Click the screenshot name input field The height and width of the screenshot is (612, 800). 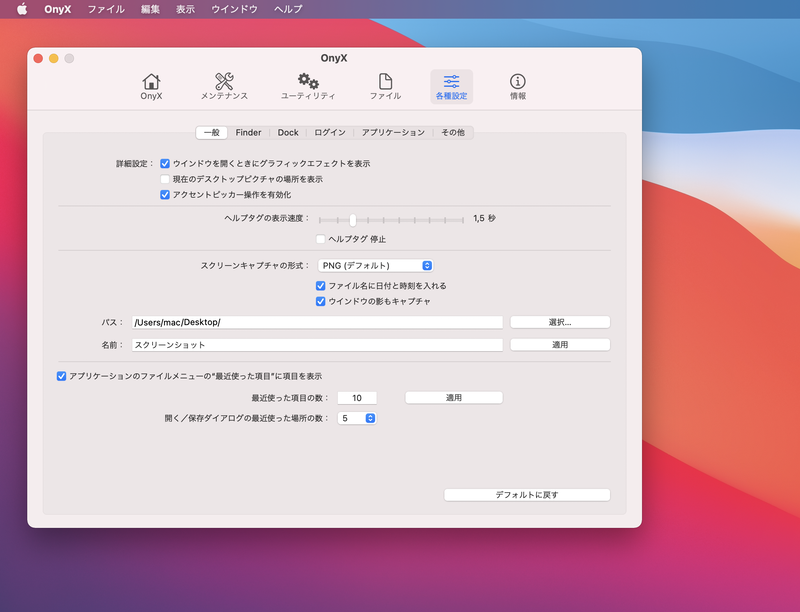(x=320, y=344)
